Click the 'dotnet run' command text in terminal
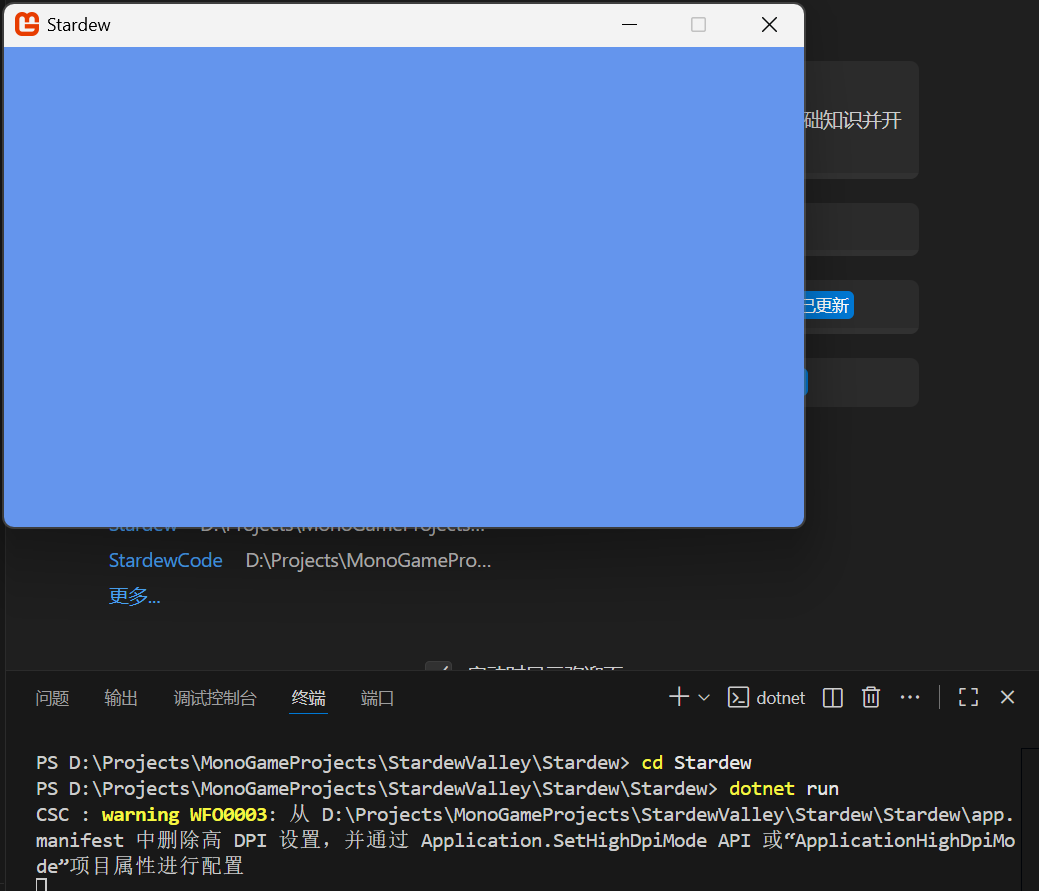1039x891 pixels. [x=784, y=788]
